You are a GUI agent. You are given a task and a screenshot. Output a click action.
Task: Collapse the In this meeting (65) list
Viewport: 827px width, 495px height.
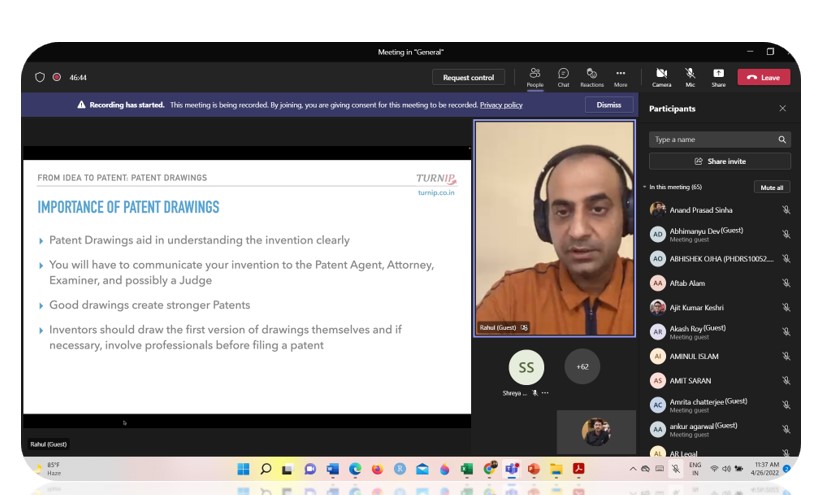(x=645, y=187)
